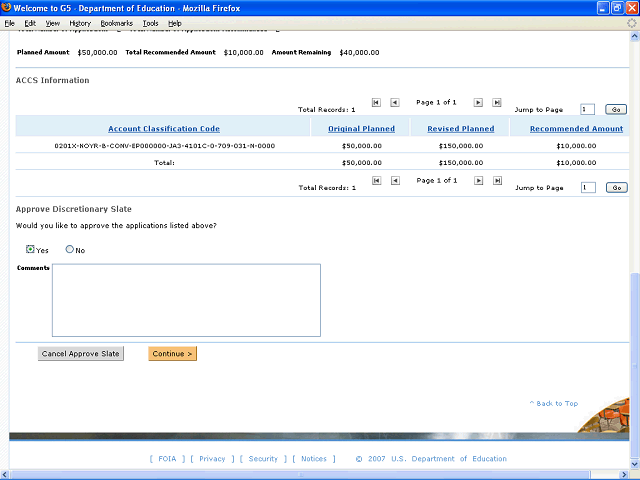Click previous page arrow in top pagination

pos(395,102)
